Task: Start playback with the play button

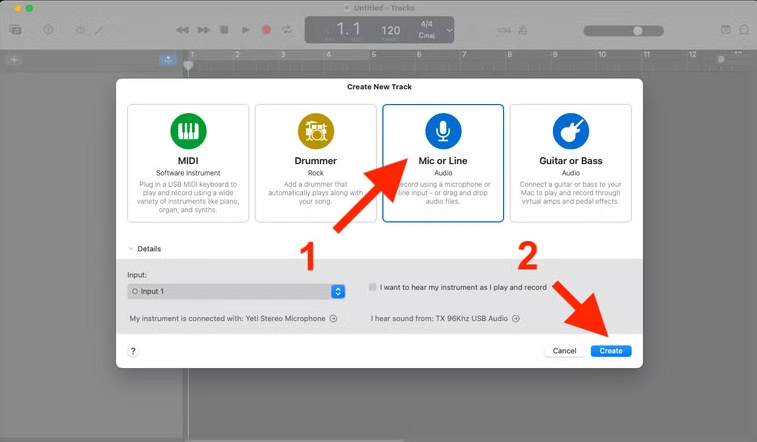Action: click(246, 30)
